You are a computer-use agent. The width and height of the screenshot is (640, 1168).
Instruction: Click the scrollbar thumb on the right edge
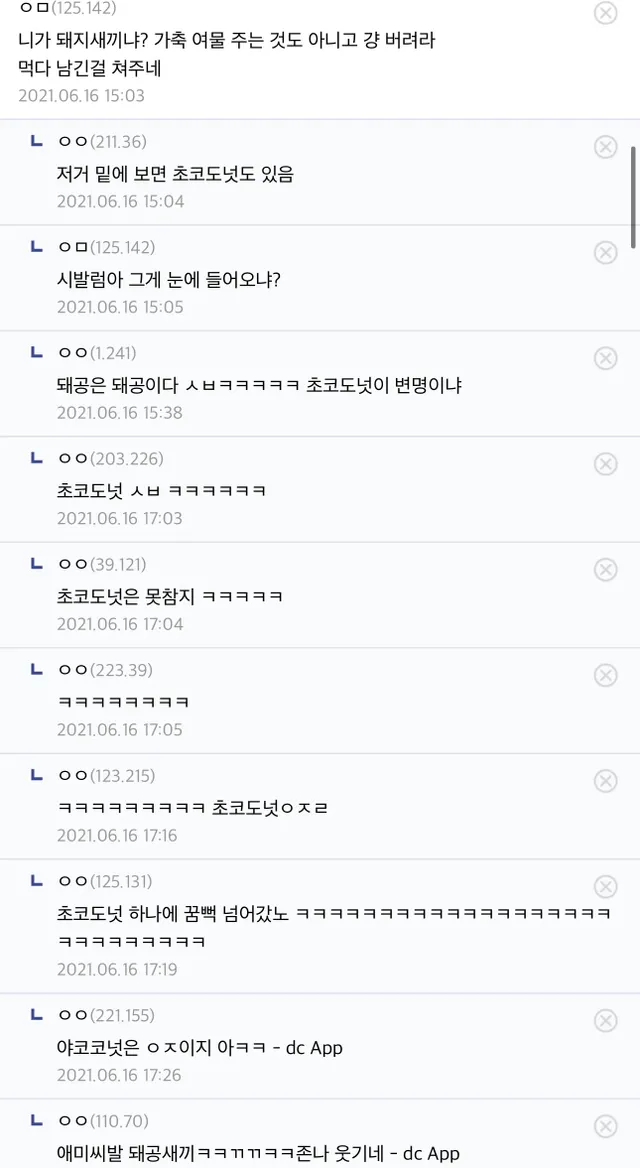(634, 195)
